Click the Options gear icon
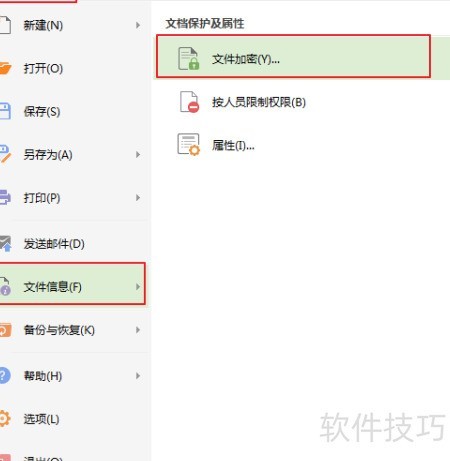450x461 pixels. tap(5, 419)
